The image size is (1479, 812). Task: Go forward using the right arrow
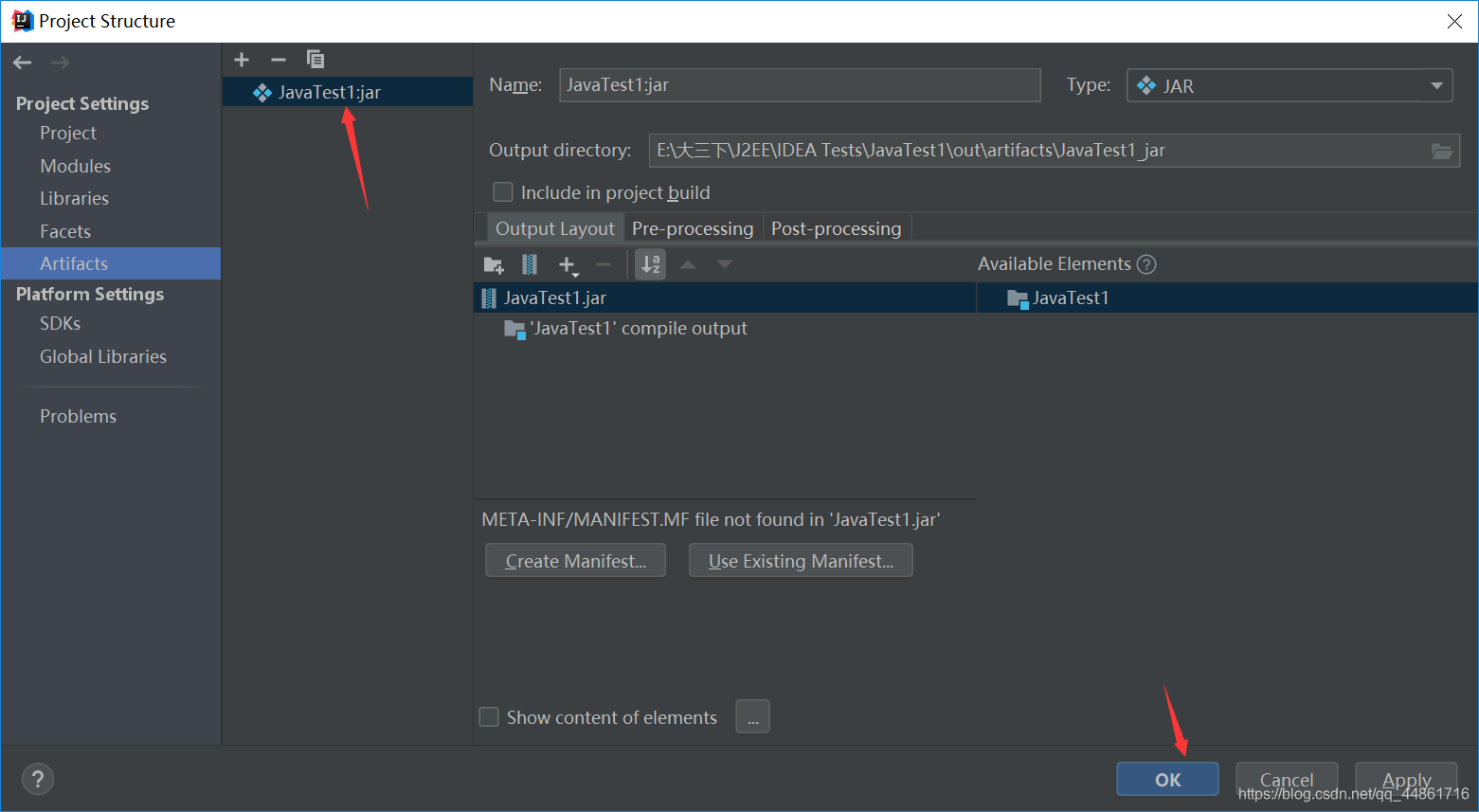pos(60,63)
